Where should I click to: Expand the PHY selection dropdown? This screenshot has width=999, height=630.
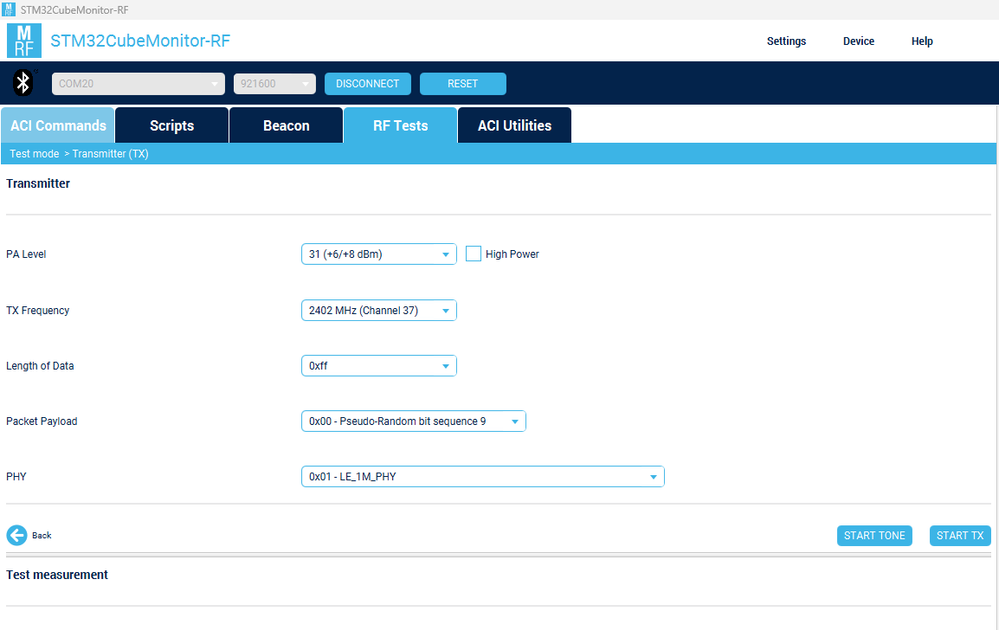(482, 476)
